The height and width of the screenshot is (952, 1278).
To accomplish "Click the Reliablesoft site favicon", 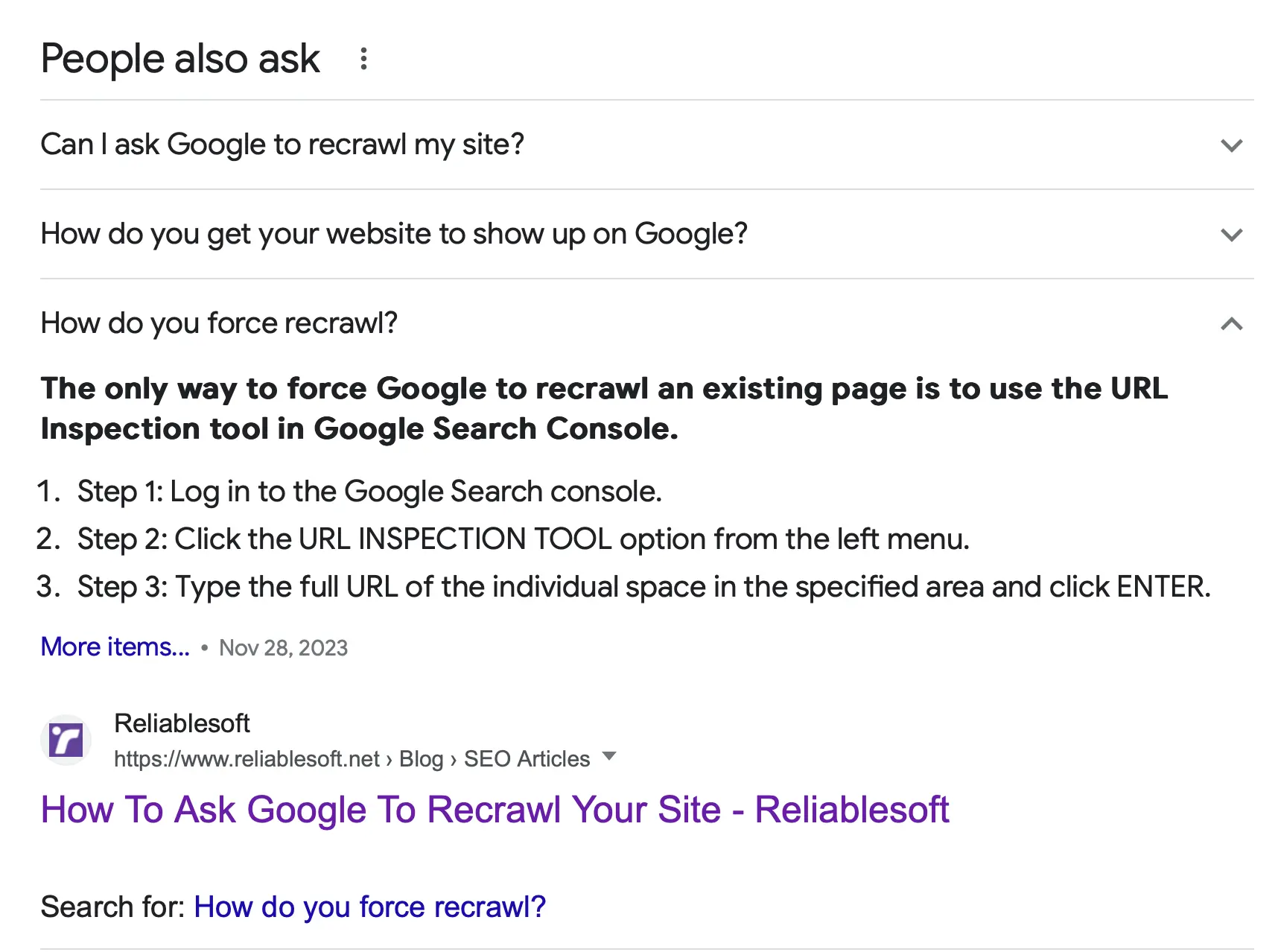I will [66, 740].
